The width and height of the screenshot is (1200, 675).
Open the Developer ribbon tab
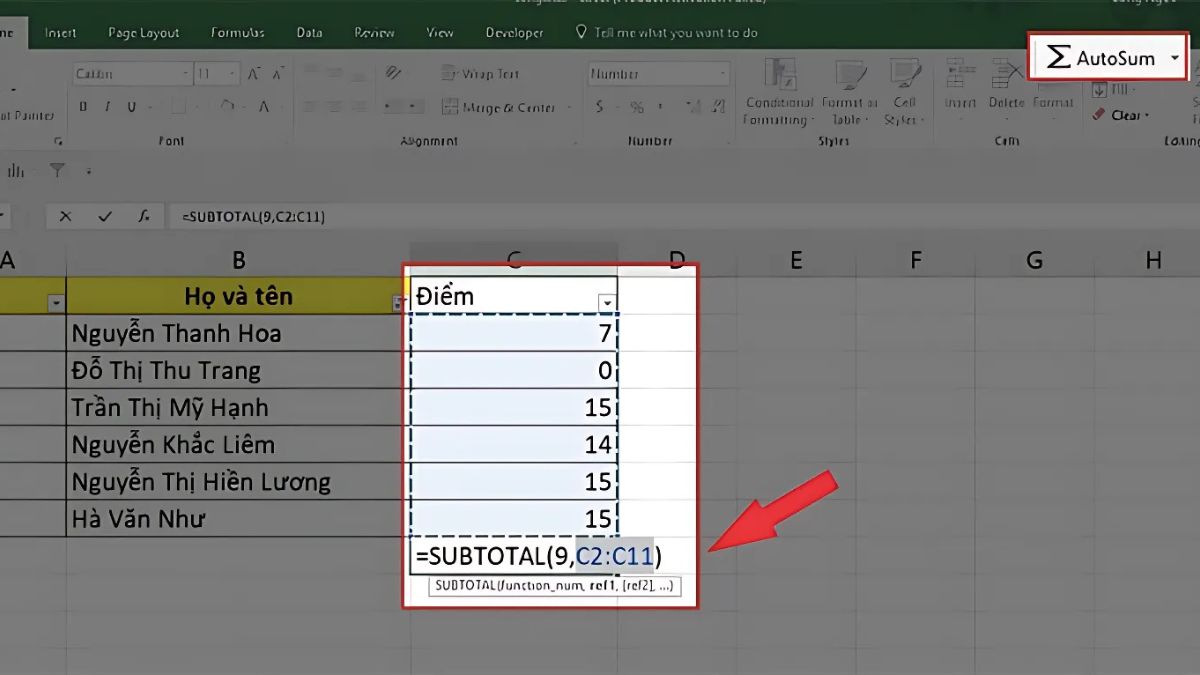click(x=514, y=31)
